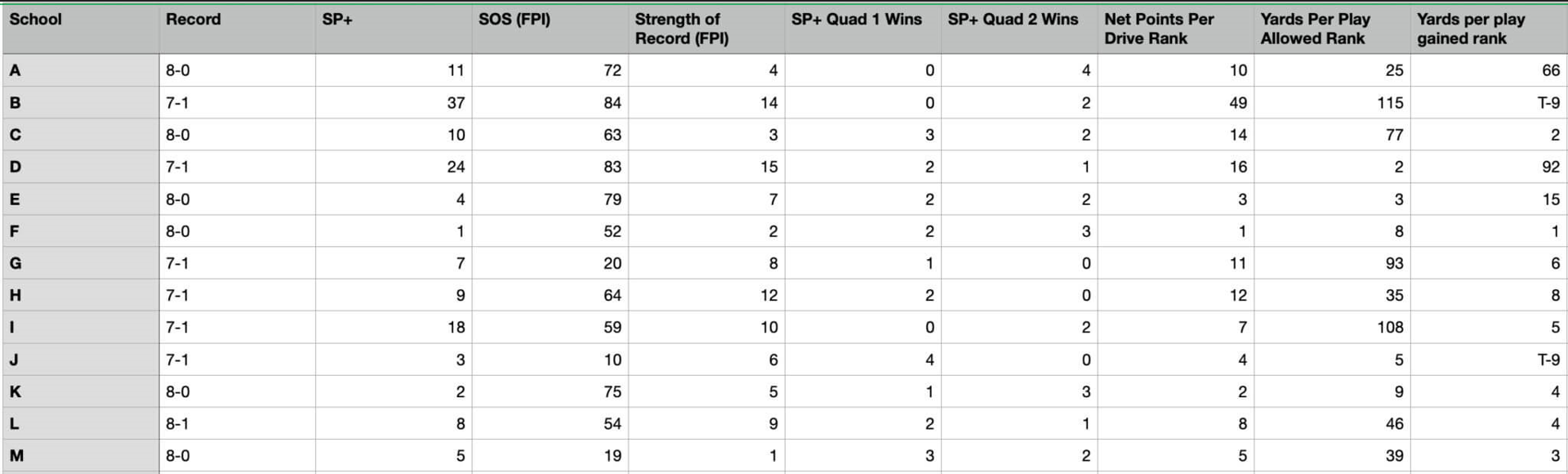Click the Strength of Record (FPI) header
1568x474 pixels.
(x=706, y=29)
